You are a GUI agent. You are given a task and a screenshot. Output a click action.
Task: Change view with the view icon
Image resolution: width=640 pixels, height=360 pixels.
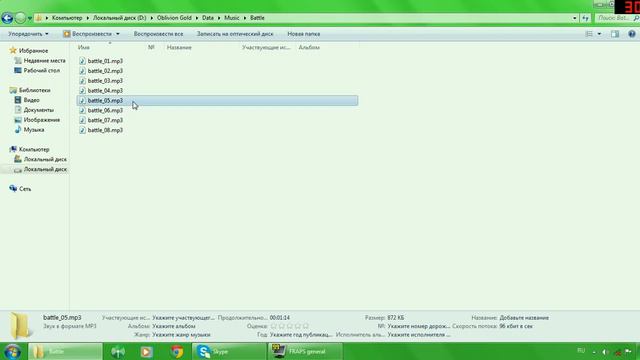click(x=589, y=34)
